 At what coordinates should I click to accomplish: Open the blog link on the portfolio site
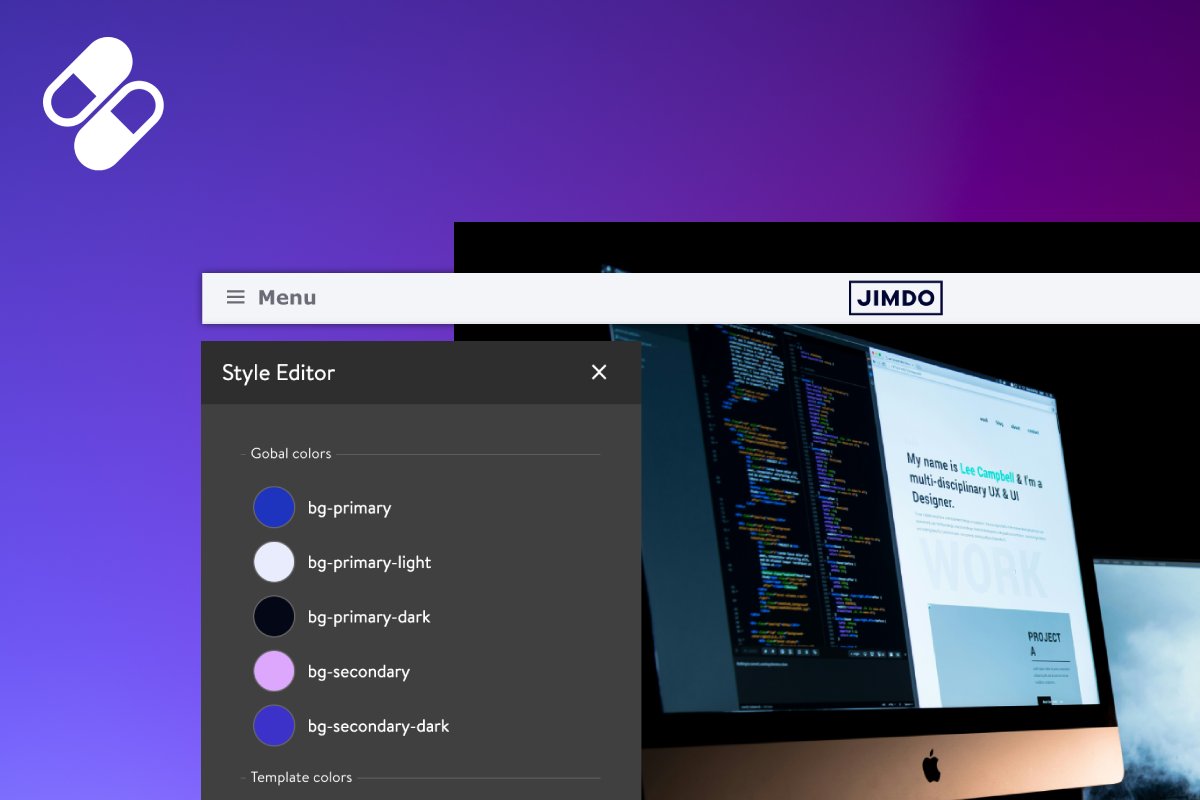click(x=1001, y=424)
